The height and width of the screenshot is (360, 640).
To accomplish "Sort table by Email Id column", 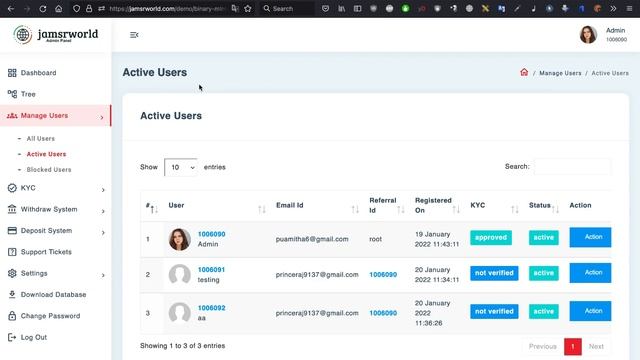I will click(318, 206).
